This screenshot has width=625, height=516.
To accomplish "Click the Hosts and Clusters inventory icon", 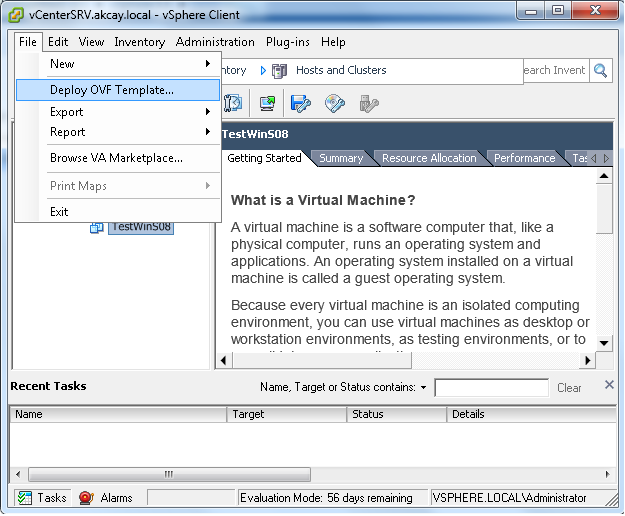I will coord(279,71).
